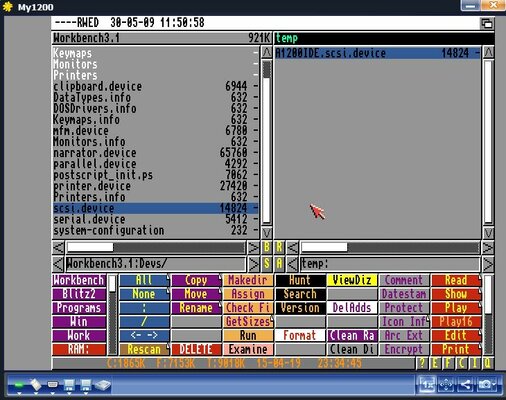
Task: Select the Monitors directory entry
Action: point(156,64)
